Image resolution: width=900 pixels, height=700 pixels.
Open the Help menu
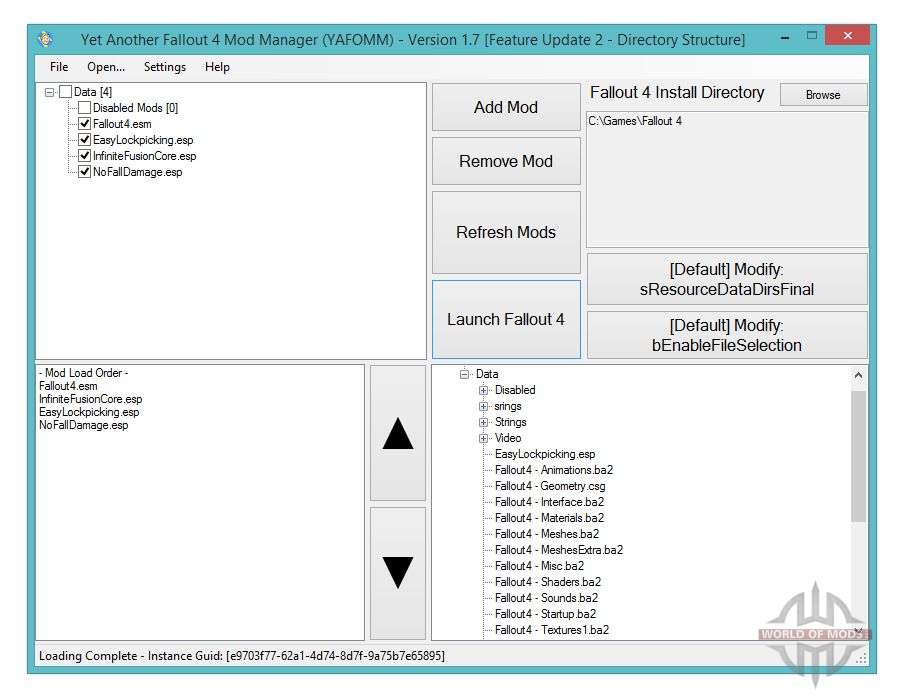coord(217,67)
